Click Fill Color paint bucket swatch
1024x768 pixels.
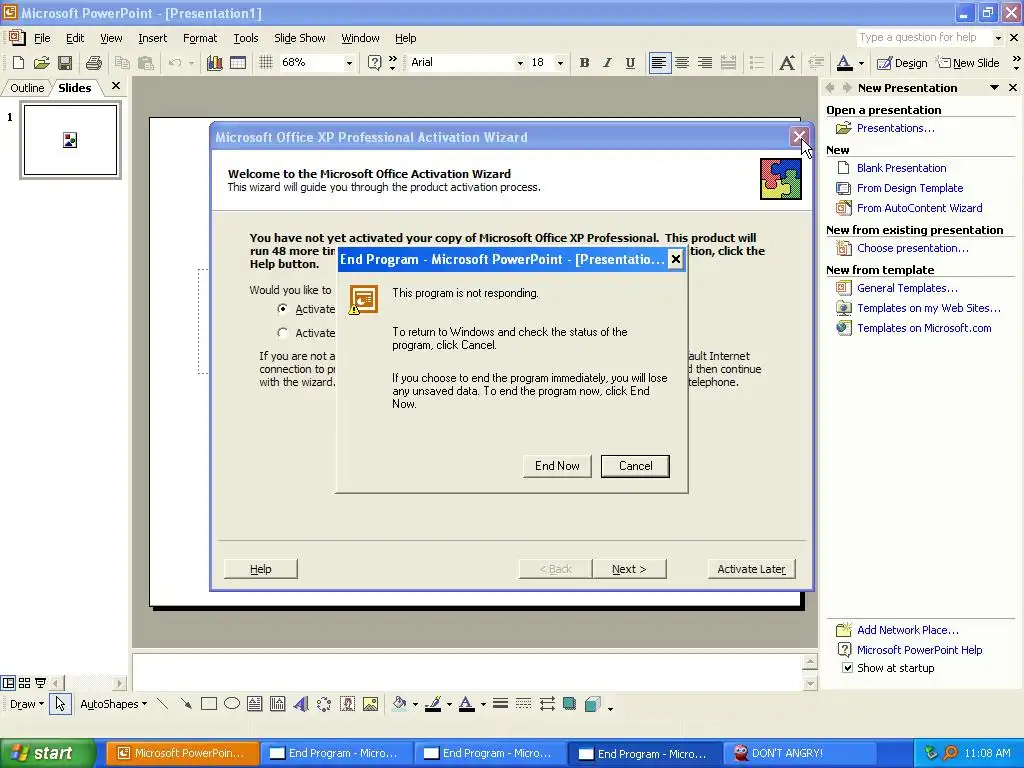click(400, 704)
